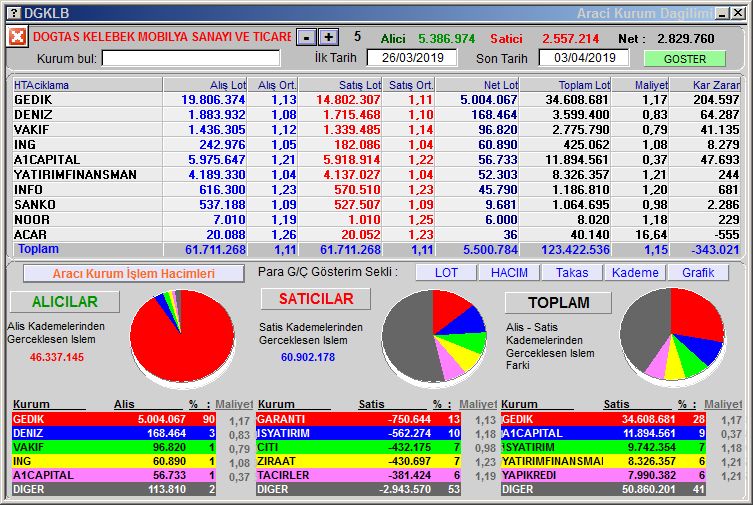753x505 pixels.
Task: Click the TOPLAM button
Action: coord(559,302)
